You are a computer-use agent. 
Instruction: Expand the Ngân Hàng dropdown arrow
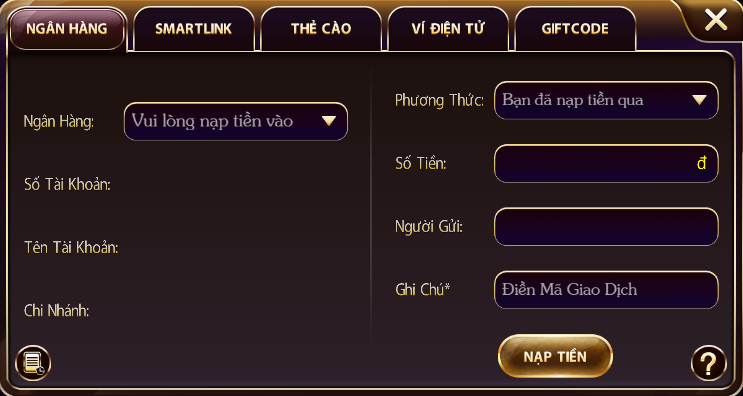coord(329,121)
